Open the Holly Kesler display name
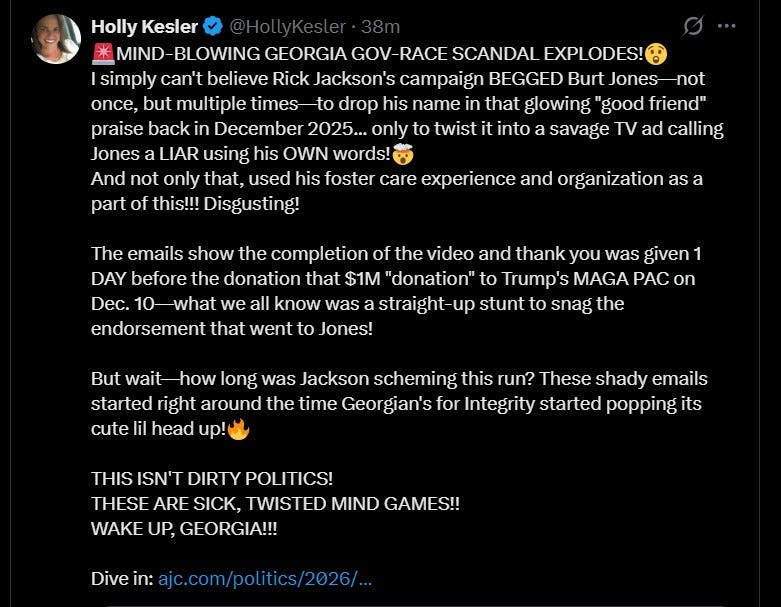The height and width of the screenshot is (607, 781). click(144, 26)
